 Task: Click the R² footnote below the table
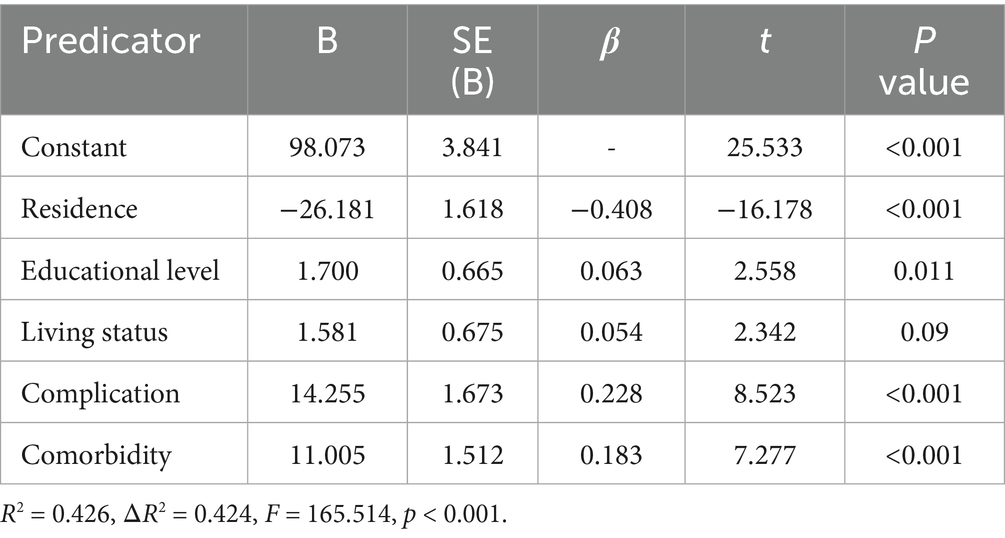[x=258, y=515]
